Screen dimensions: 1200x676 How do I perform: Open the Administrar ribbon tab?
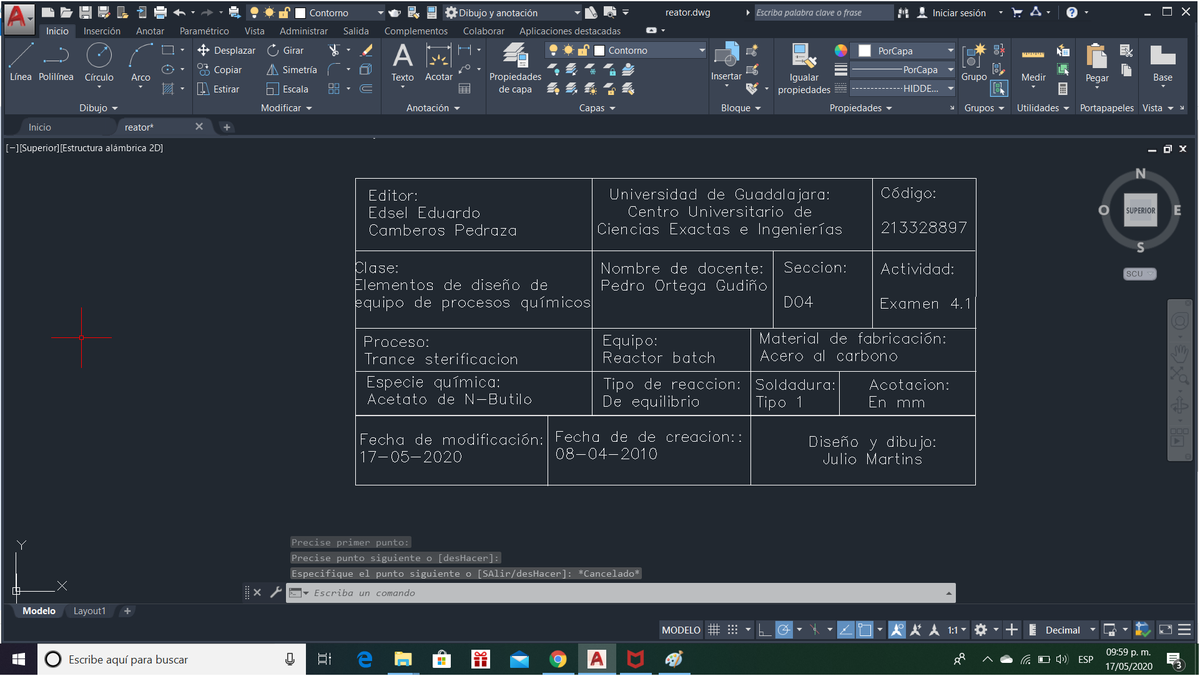point(303,31)
